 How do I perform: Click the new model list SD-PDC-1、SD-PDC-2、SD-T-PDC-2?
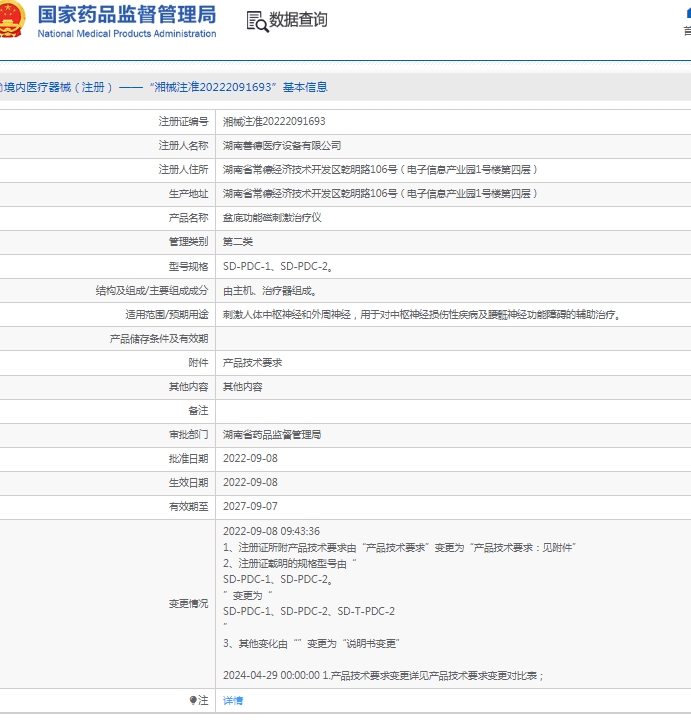click(309, 611)
